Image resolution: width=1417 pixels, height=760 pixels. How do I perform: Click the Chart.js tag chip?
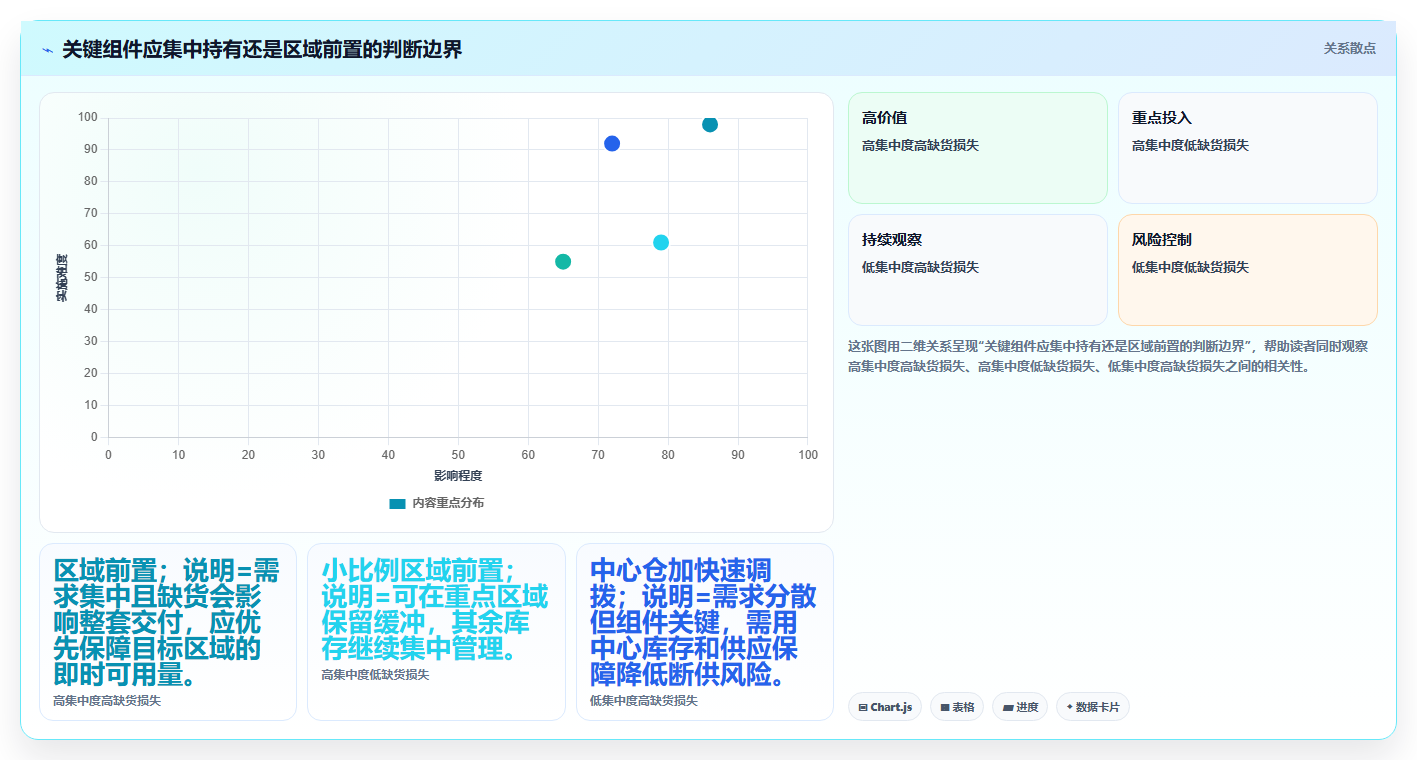coord(885,707)
